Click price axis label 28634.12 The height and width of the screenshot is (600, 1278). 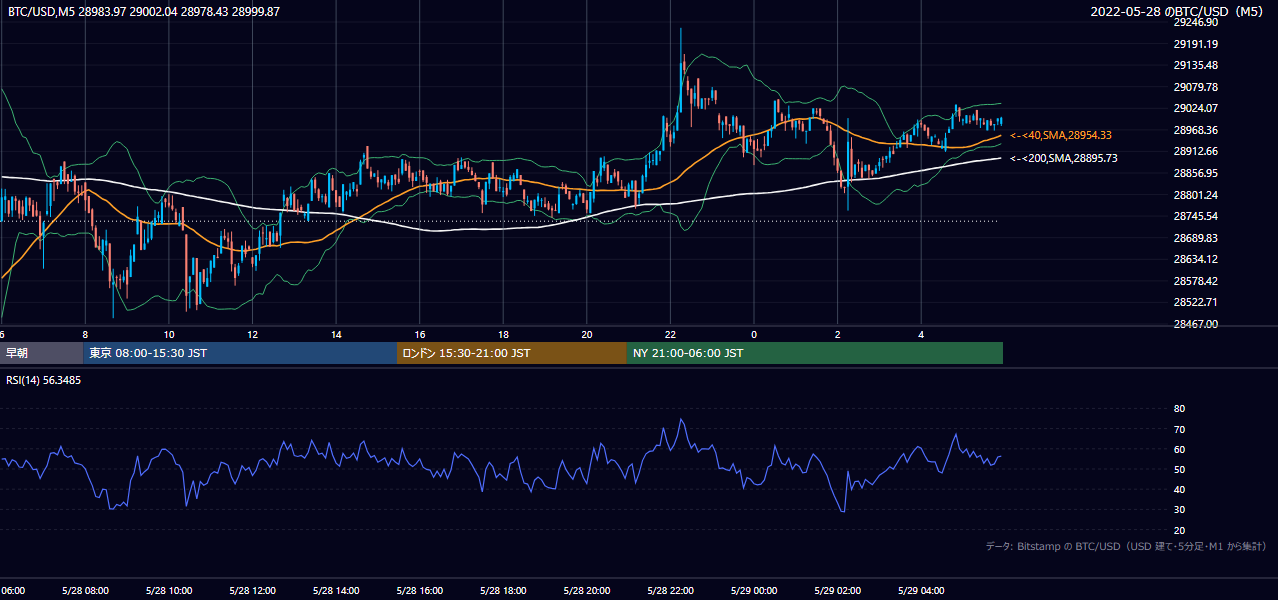click(x=1195, y=259)
